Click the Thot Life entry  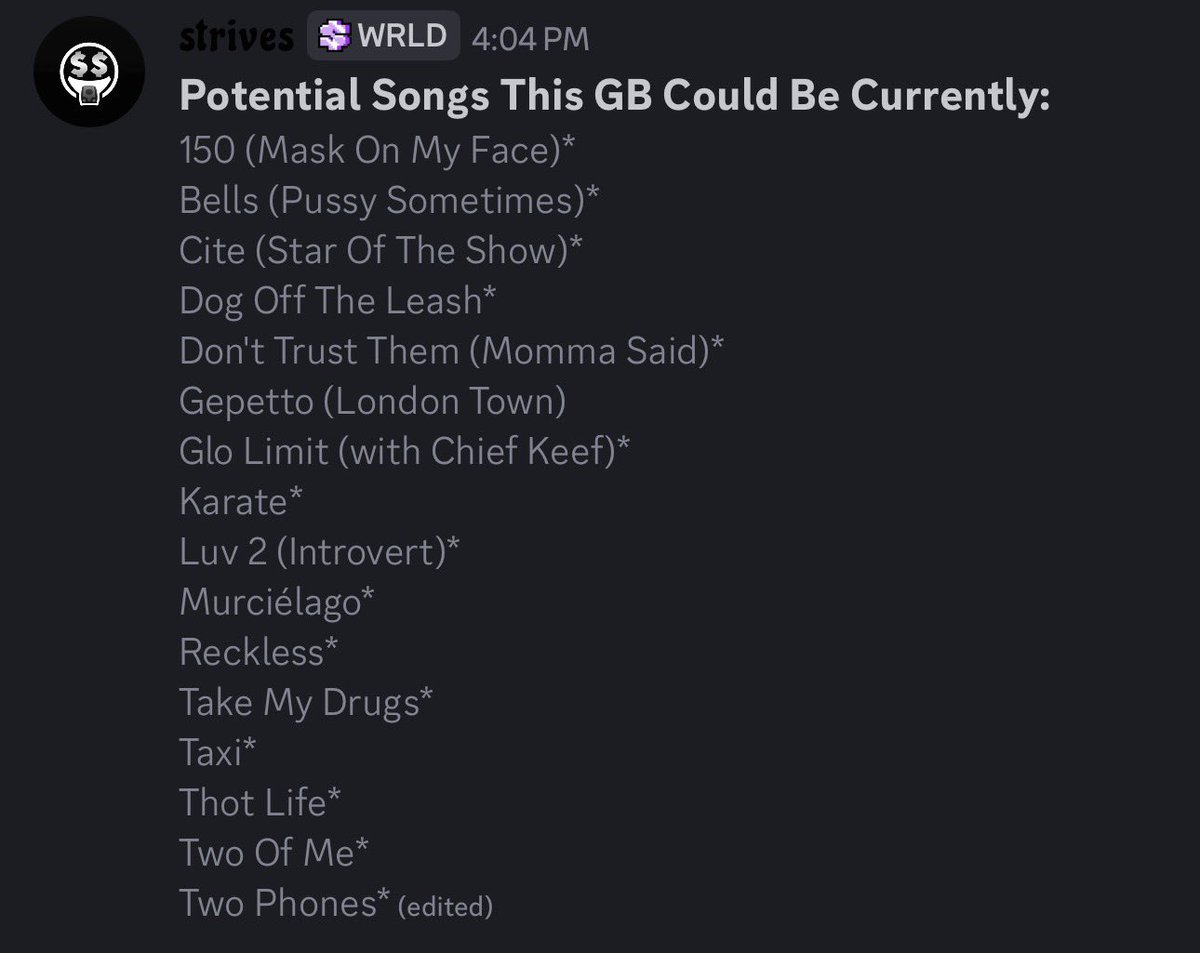(260, 802)
